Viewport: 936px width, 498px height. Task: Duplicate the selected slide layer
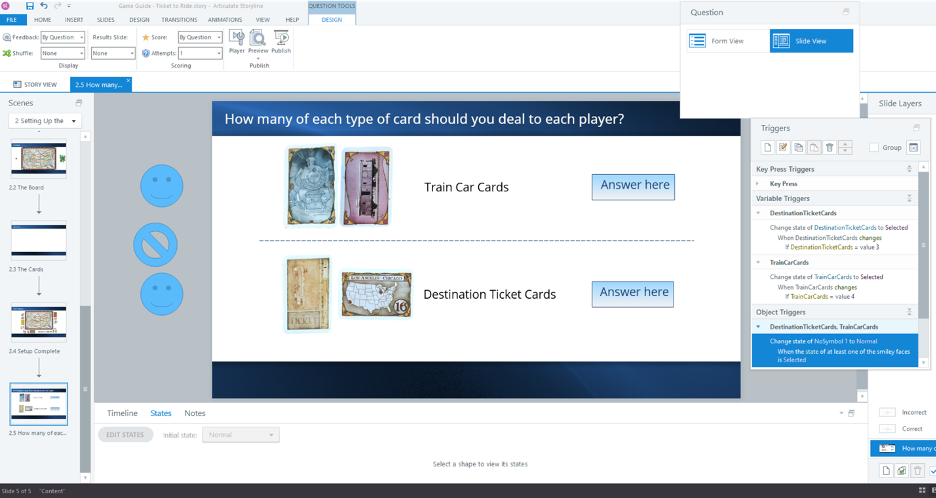(x=902, y=471)
